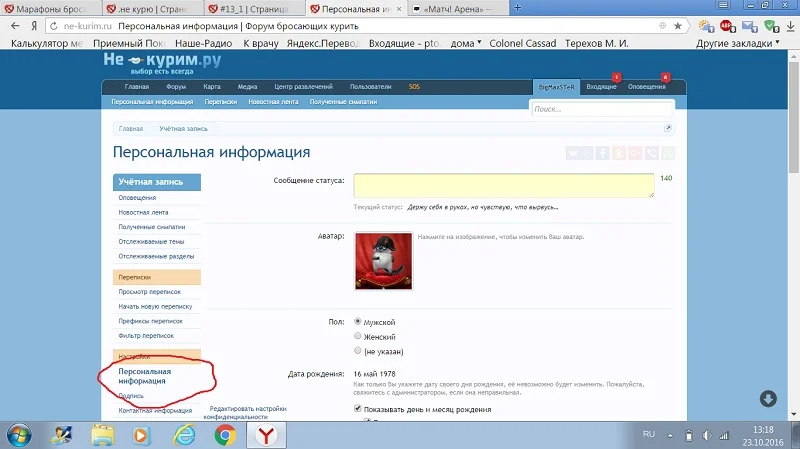Screen dimensions: 800x449
Task: Open Начать новую переписку sidebar link
Action: (x=155, y=307)
